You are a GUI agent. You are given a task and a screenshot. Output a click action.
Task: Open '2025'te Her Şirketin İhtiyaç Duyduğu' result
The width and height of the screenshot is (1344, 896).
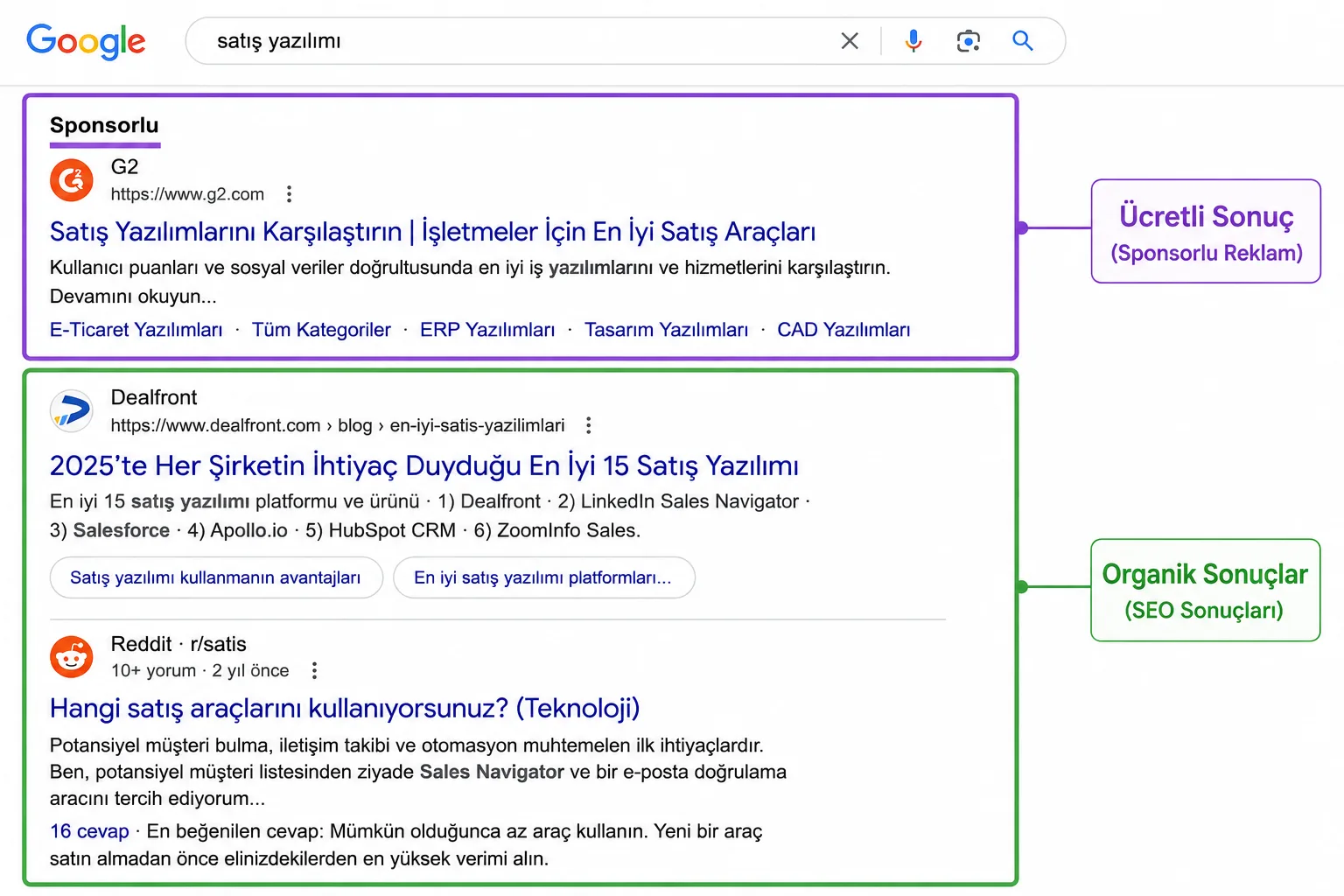(424, 465)
